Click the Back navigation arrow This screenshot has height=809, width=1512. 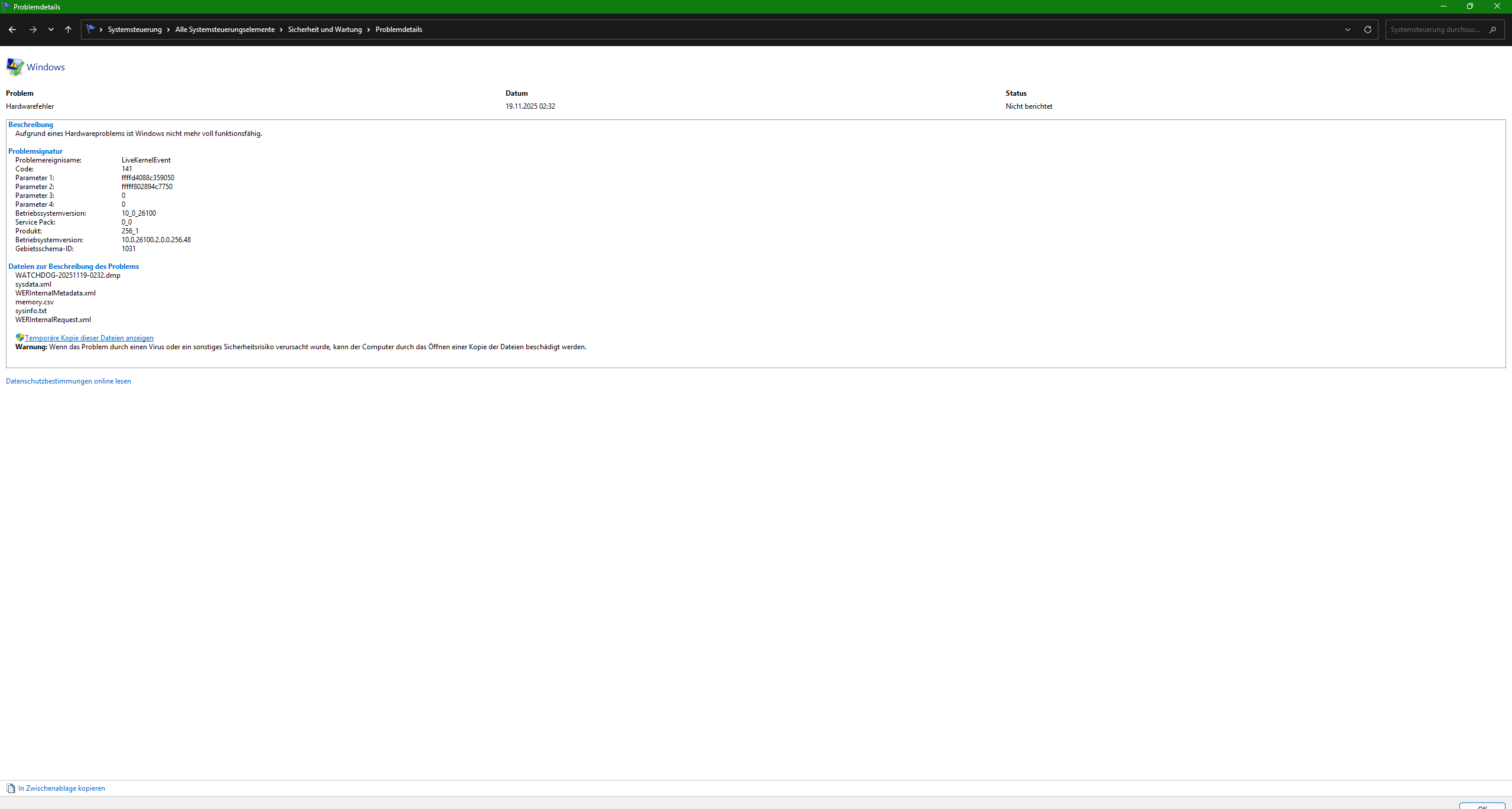[x=12, y=30]
